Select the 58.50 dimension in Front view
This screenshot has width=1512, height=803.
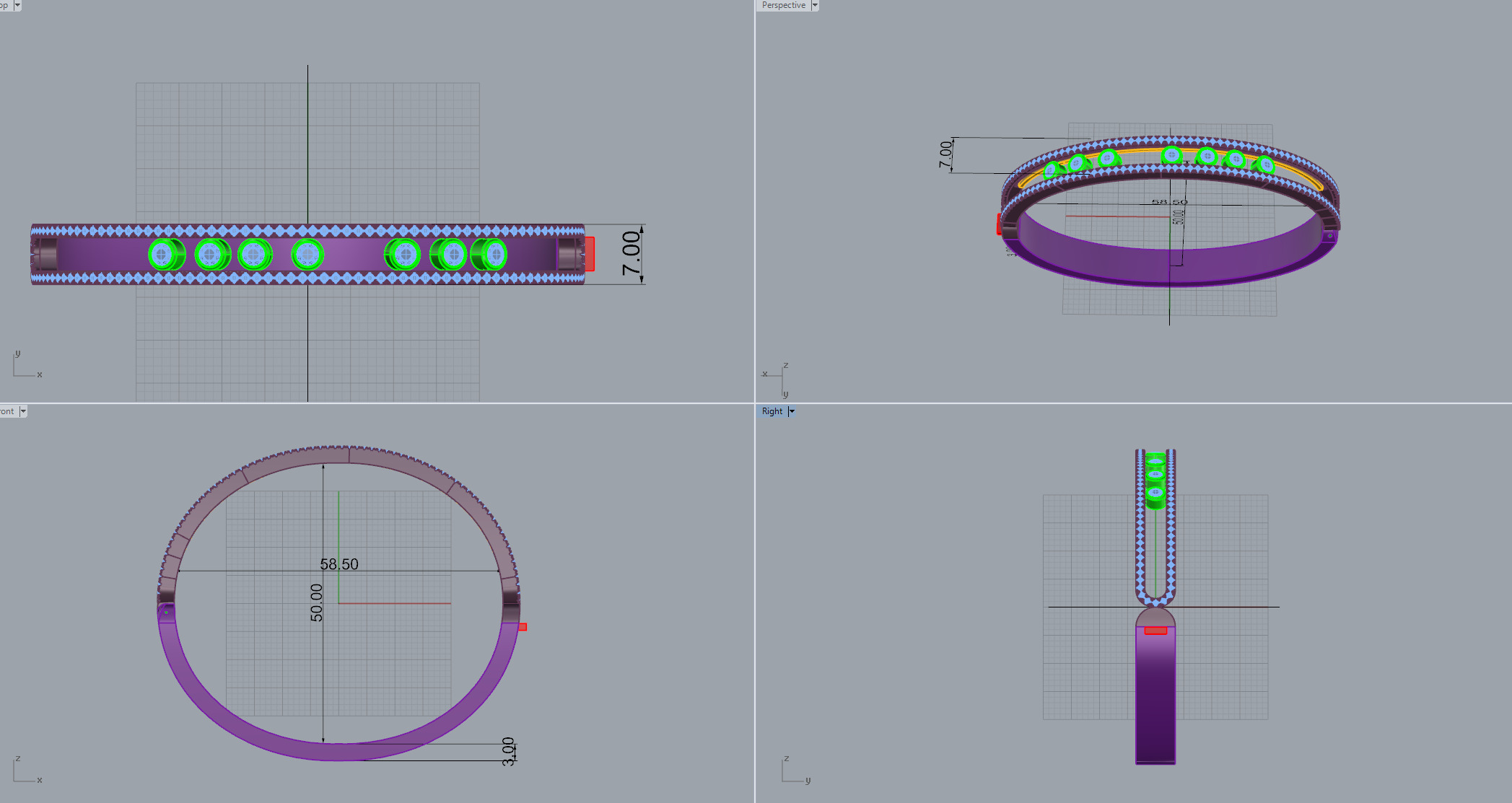click(x=339, y=564)
